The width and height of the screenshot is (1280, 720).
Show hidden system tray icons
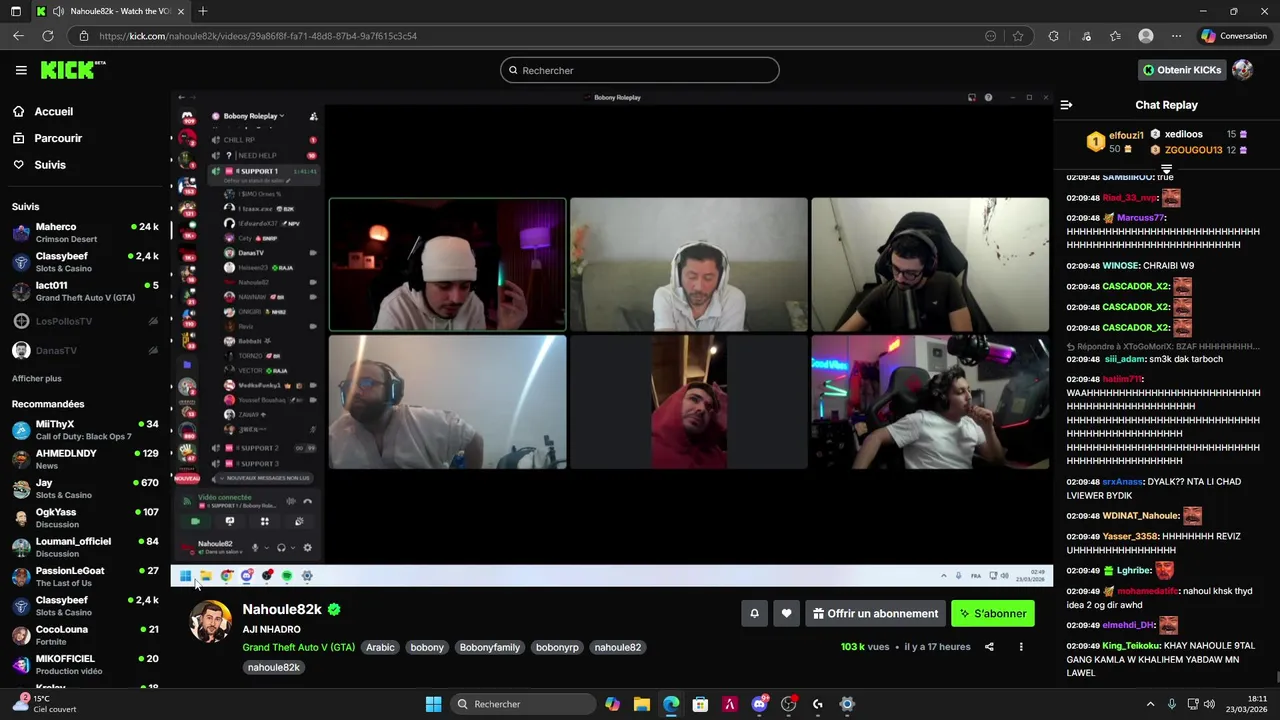[x=1150, y=704]
